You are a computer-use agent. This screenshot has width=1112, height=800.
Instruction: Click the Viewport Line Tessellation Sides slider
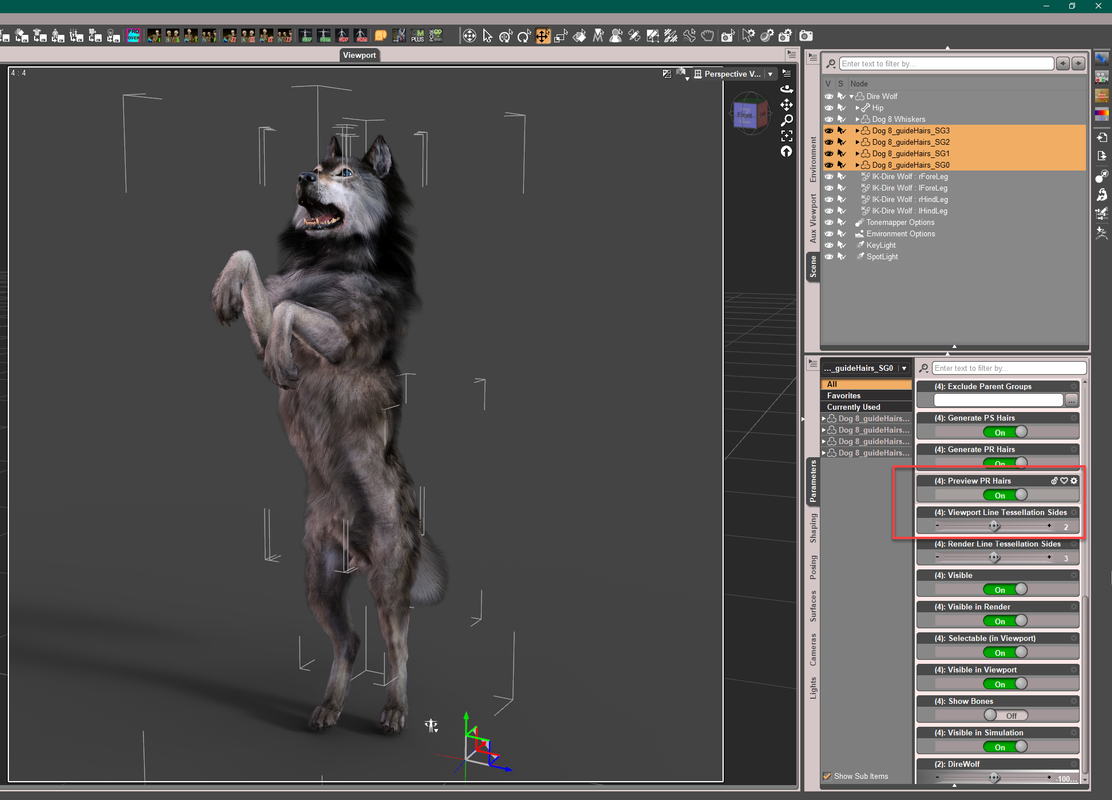point(993,526)
